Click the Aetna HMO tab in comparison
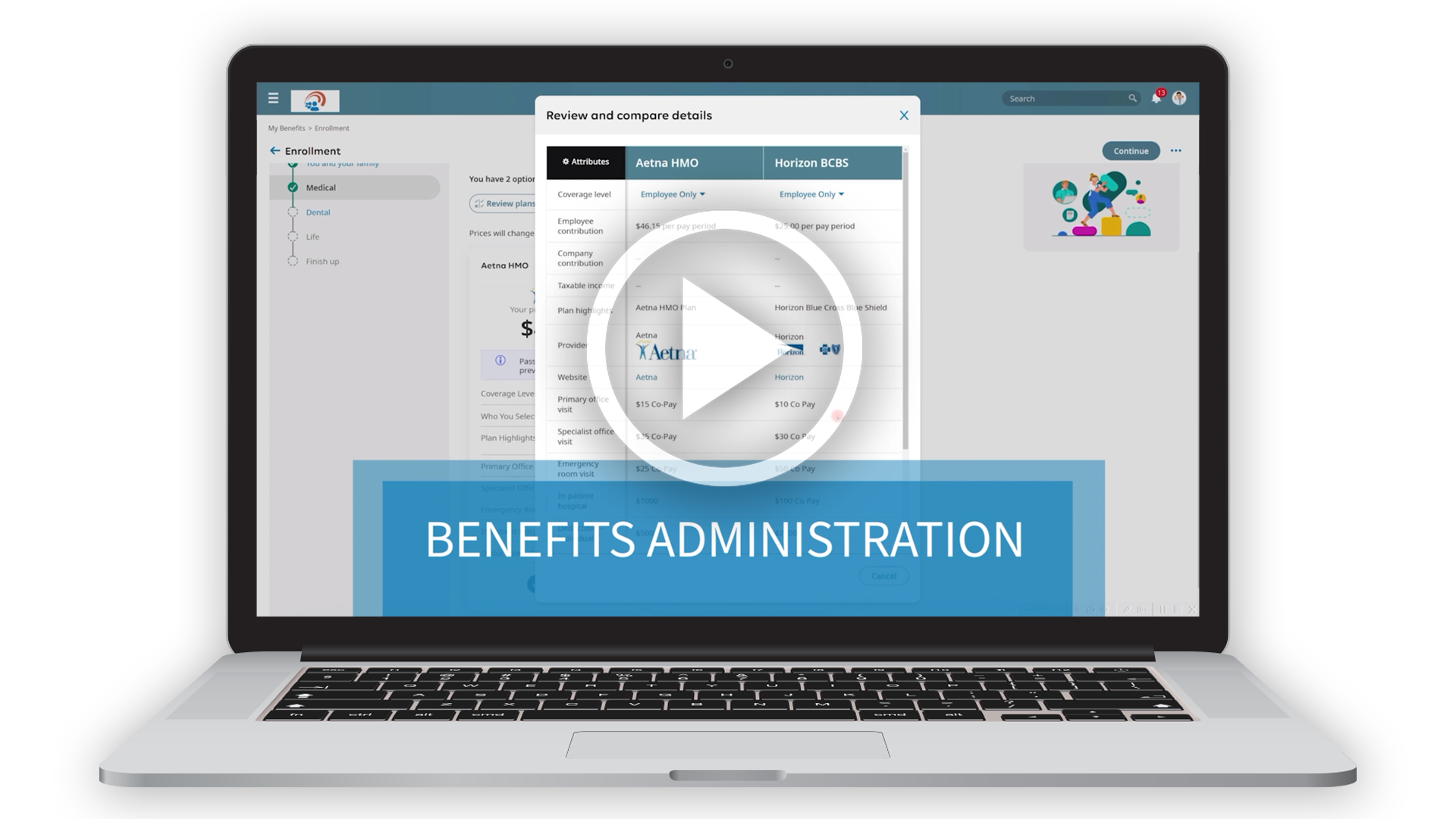1456x819 pixels. pos(693,161)
